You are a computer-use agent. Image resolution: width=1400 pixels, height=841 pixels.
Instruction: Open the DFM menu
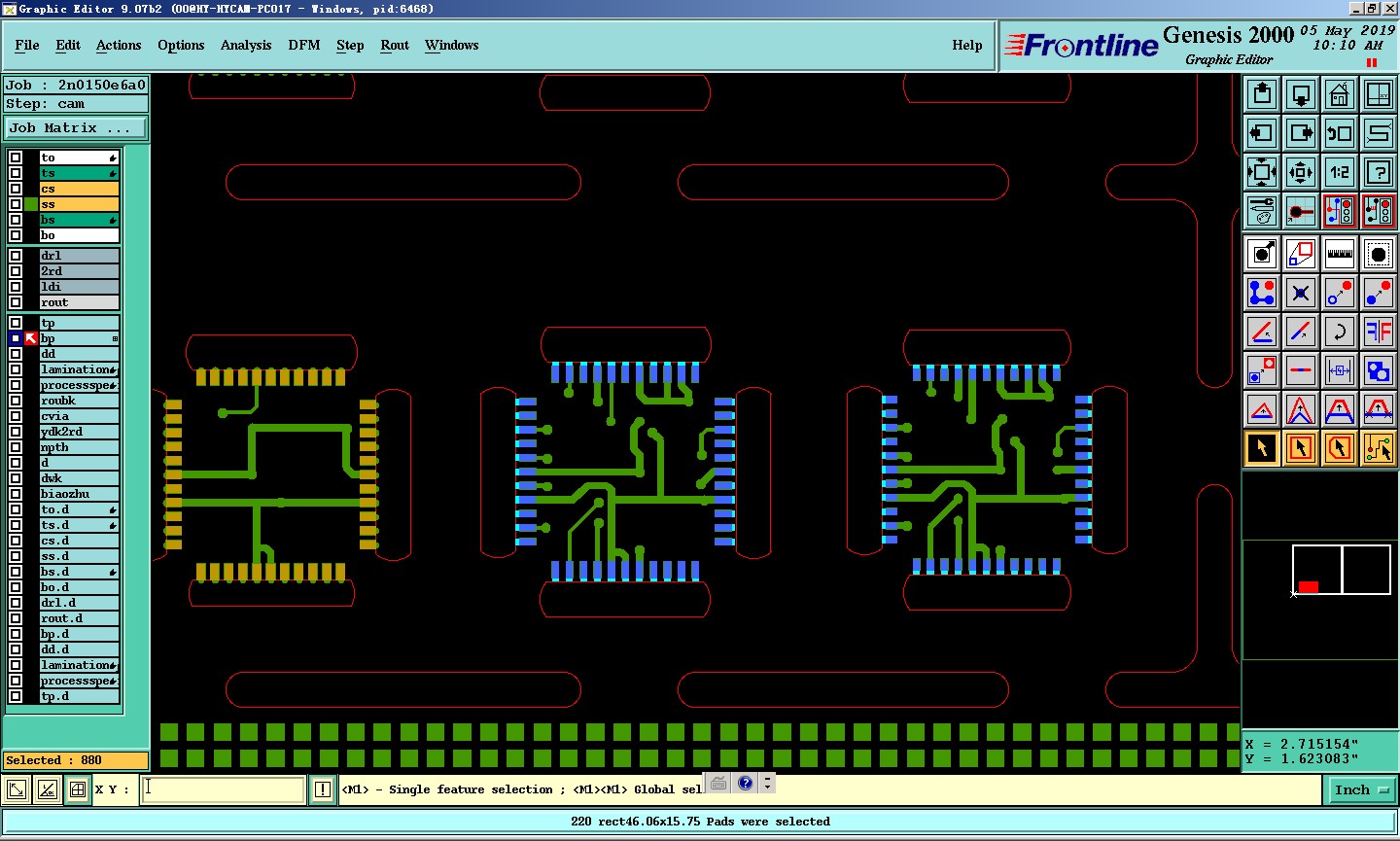[x=304, y=45]
